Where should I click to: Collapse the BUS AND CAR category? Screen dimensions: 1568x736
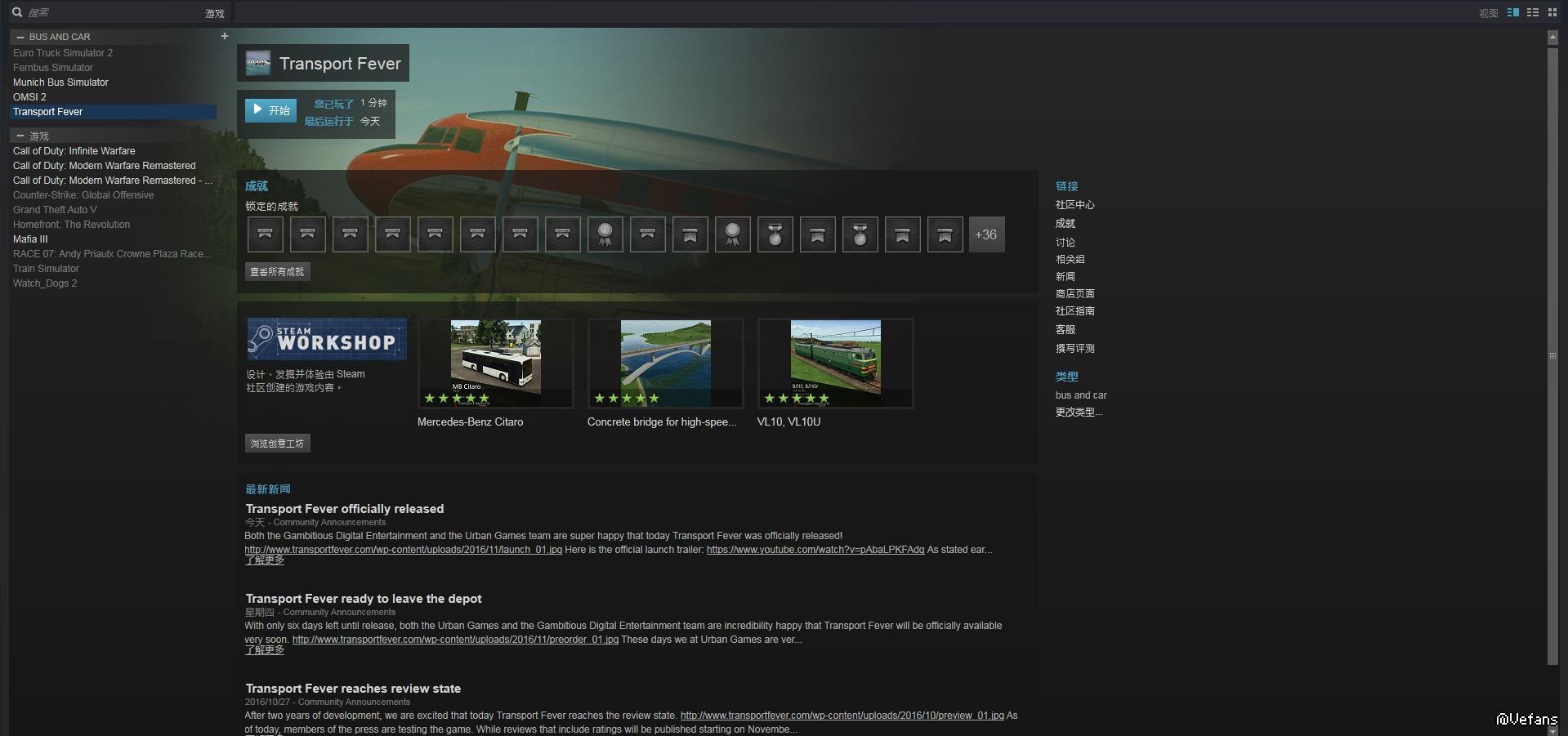tap(20, 37)
